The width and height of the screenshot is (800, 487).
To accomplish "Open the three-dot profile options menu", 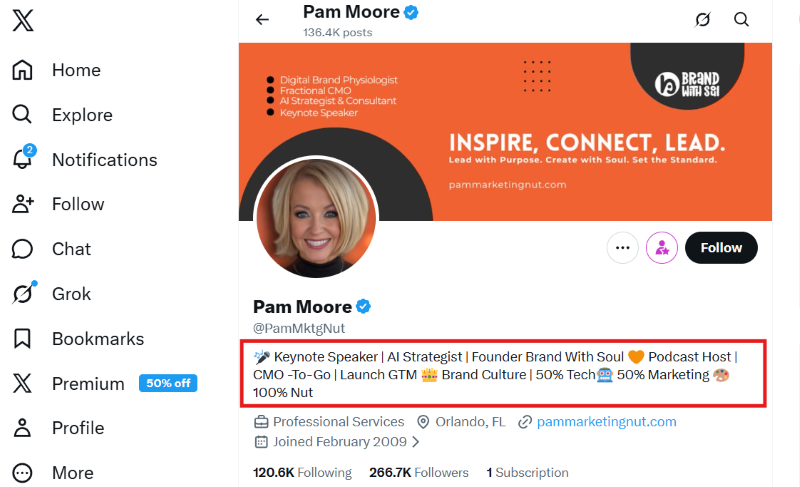I will point(622,247).
